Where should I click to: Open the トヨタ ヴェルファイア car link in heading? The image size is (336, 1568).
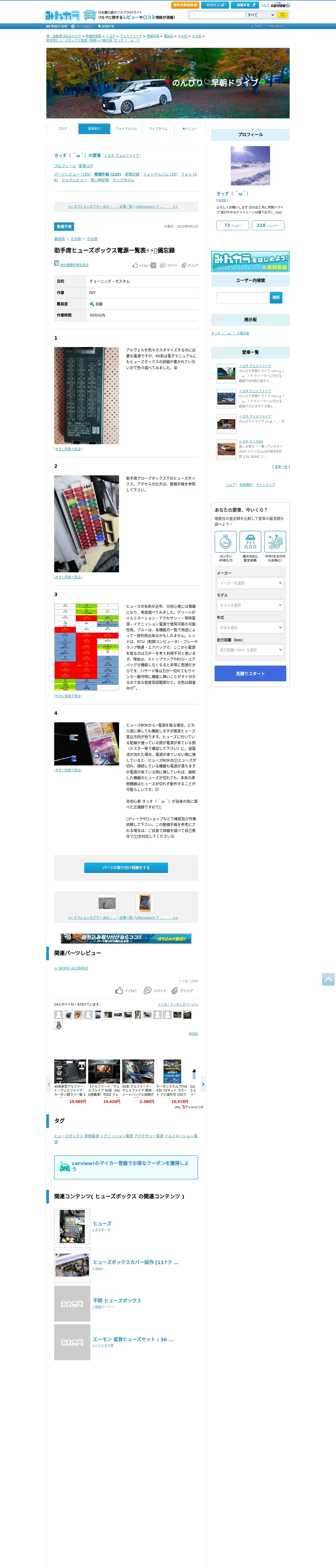121,155
